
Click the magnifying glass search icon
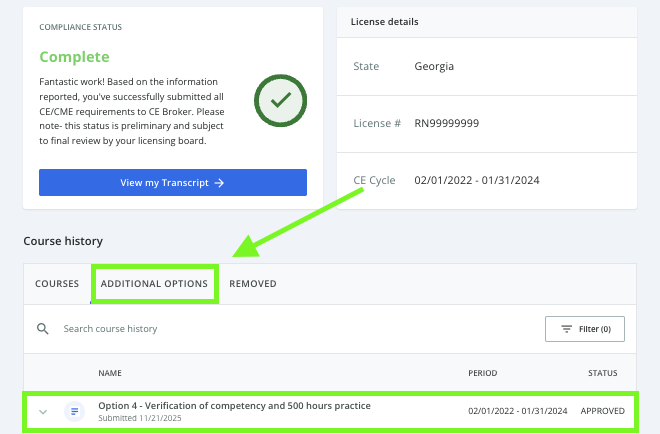click(x=42, y=328)
